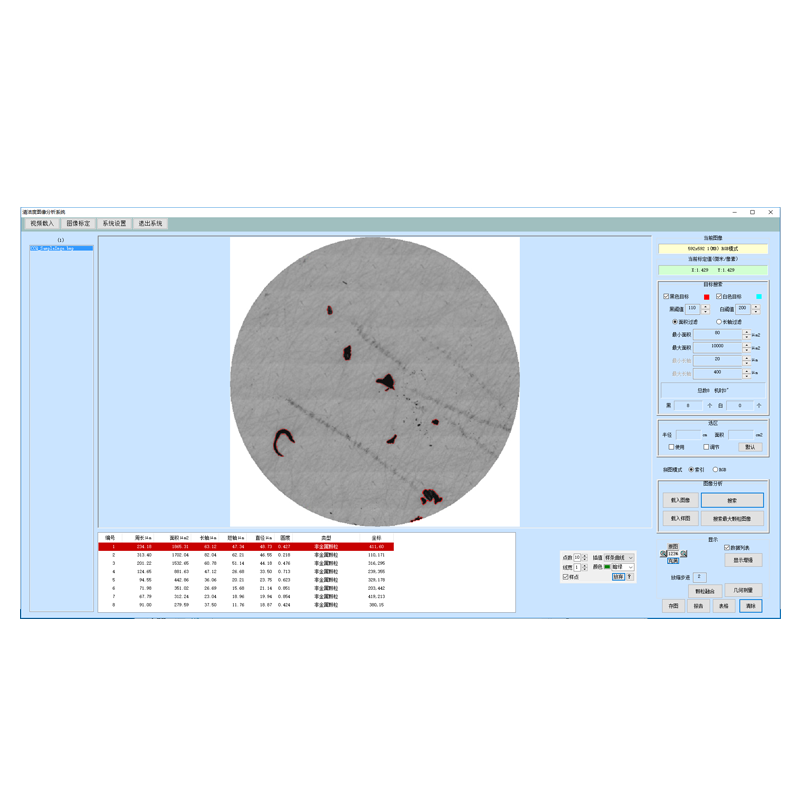800x800 pixels.
Task: Open the 插值 interpolation dropdown
Action: coord(619,558)
